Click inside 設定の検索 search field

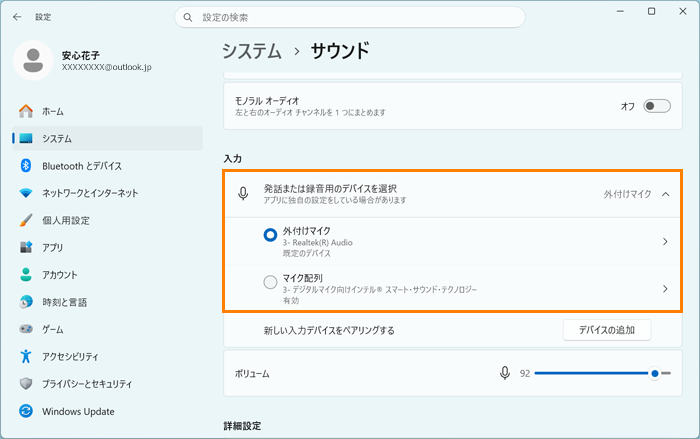click(350, 17)
